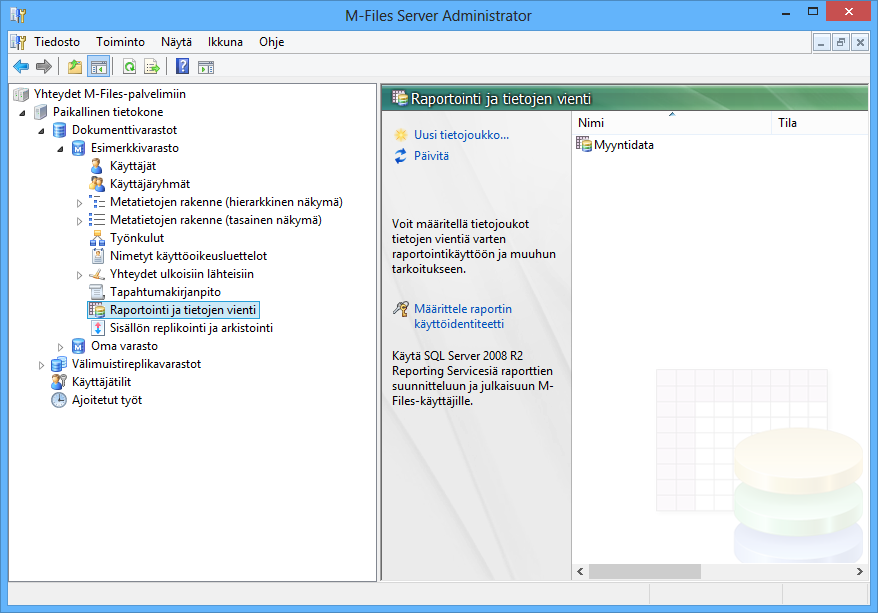This screenshot has width=878, height=613.
Task: Click the Päivitä link
Action: 431,156
